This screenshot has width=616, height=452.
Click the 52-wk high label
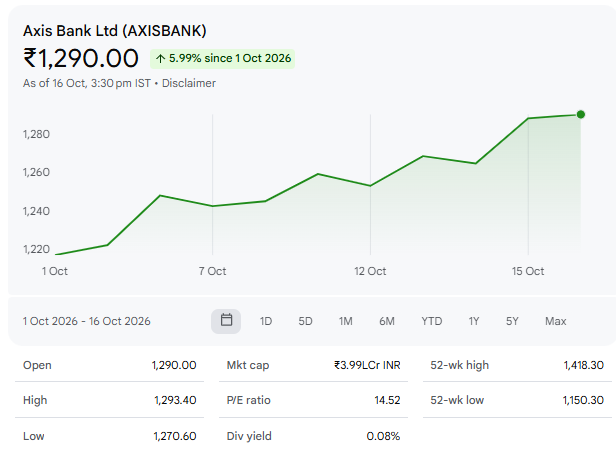(460, 365)
